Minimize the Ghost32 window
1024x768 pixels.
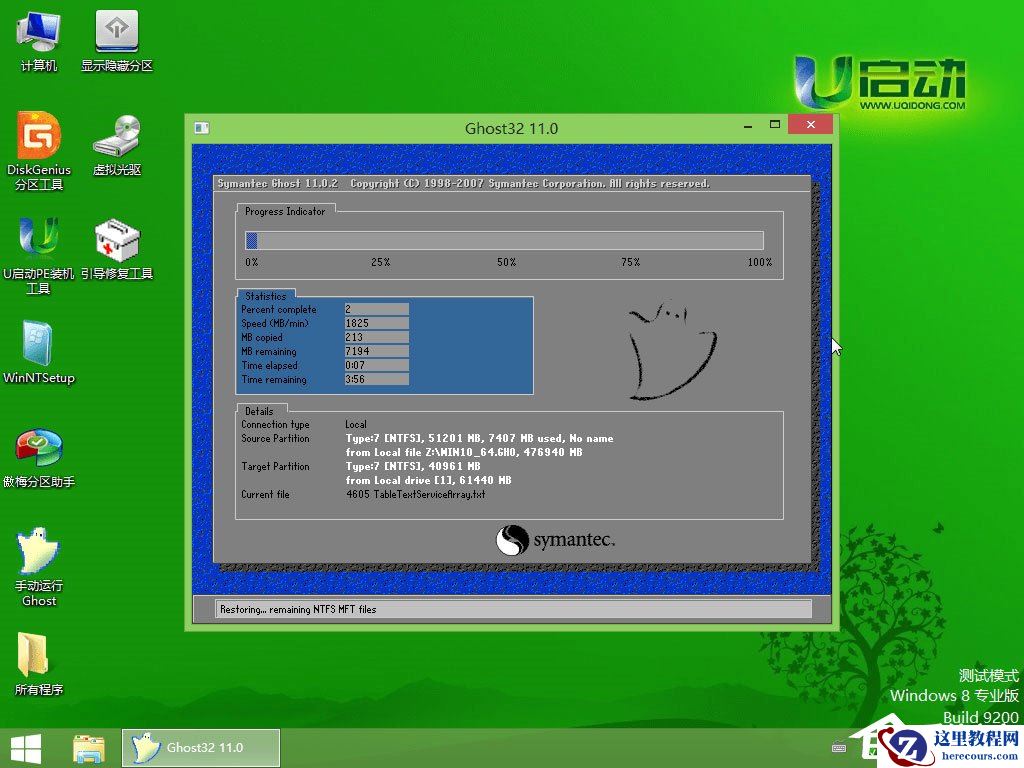(747, 124)
